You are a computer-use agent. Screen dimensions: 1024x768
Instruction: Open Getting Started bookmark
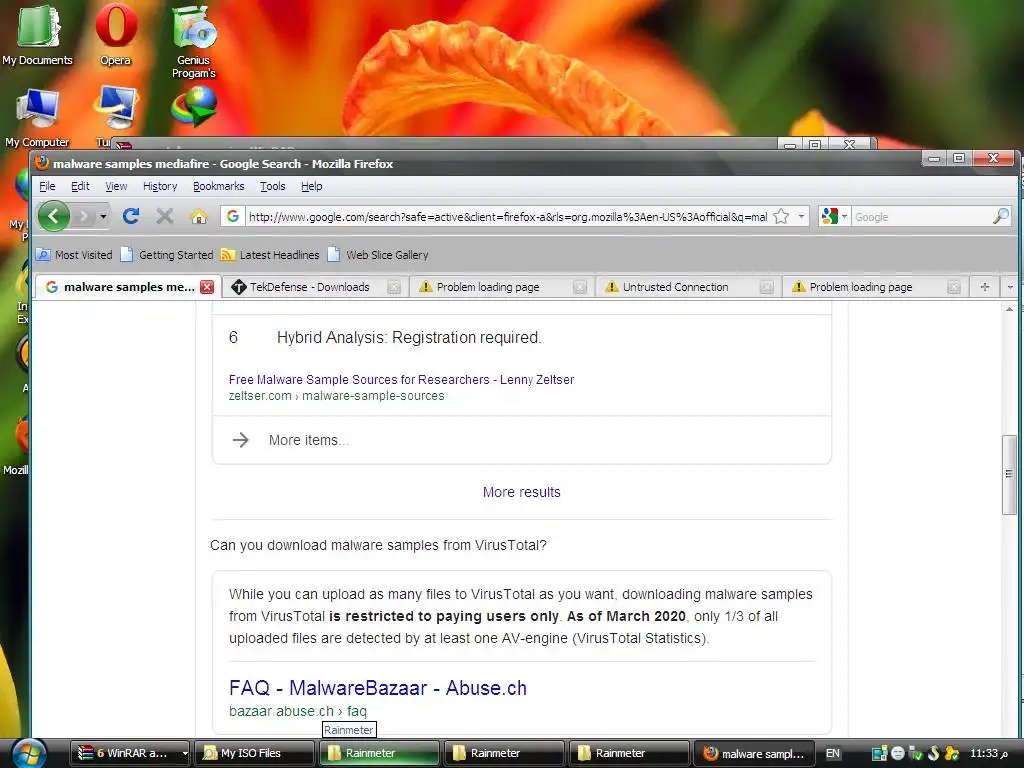click(167, 255)
